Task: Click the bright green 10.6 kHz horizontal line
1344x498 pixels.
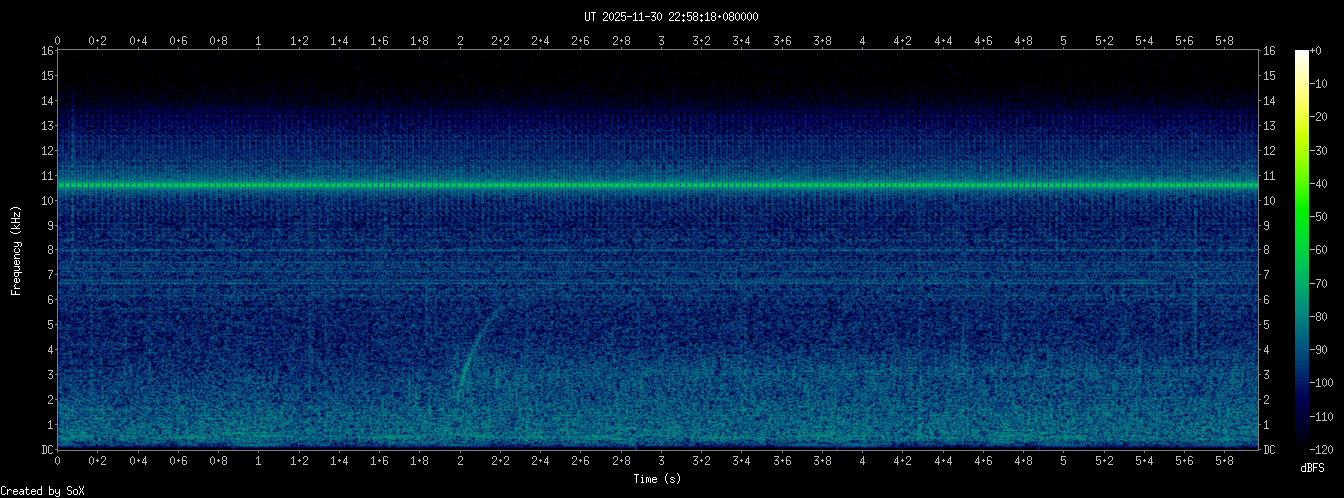Action: click(658, 185)
